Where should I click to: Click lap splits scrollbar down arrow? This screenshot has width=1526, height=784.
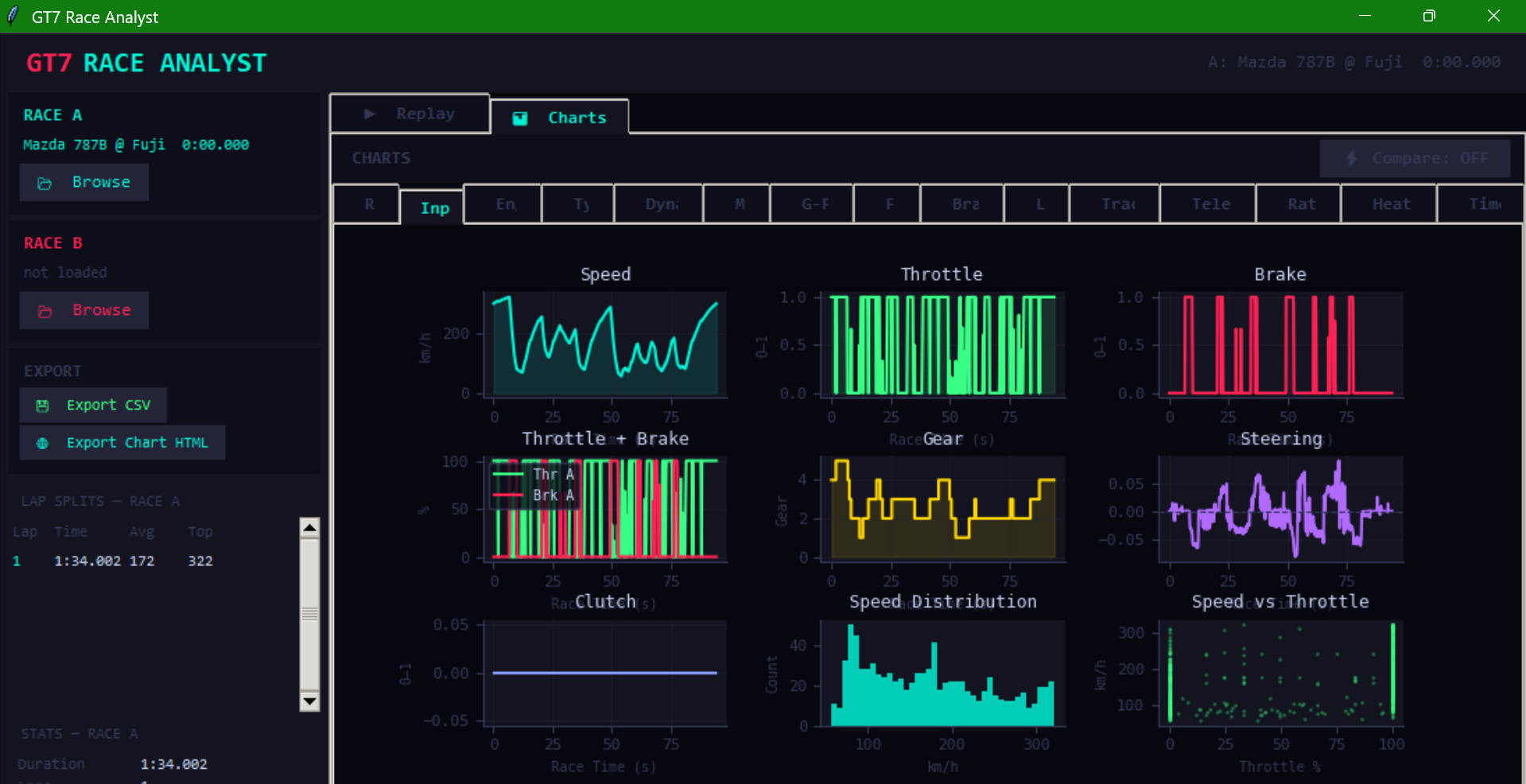[309, 701]
